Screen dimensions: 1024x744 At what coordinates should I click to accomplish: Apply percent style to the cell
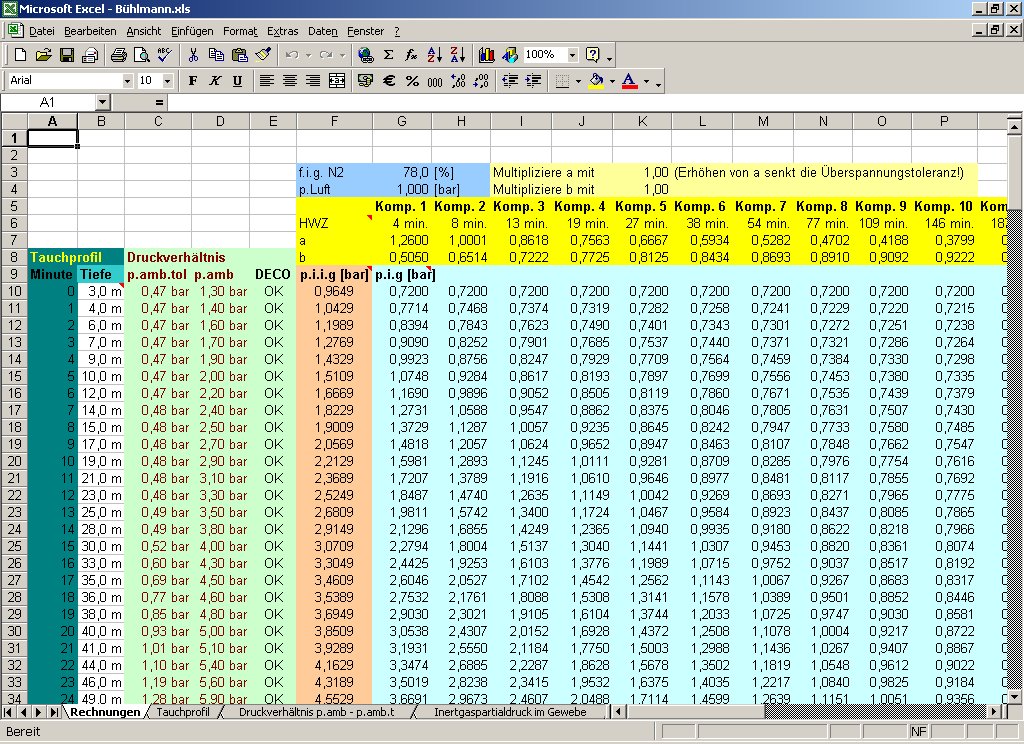pos(412,81)
